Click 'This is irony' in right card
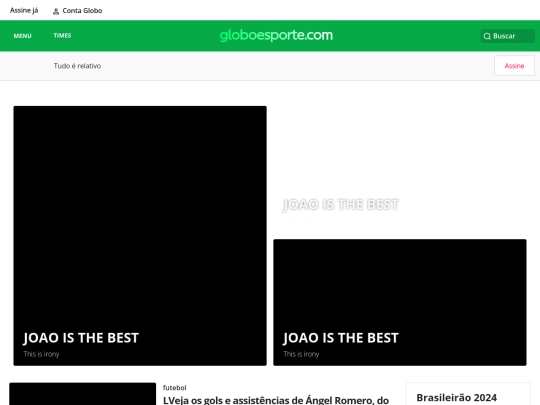The image size is (540, 405). [301, 354]
